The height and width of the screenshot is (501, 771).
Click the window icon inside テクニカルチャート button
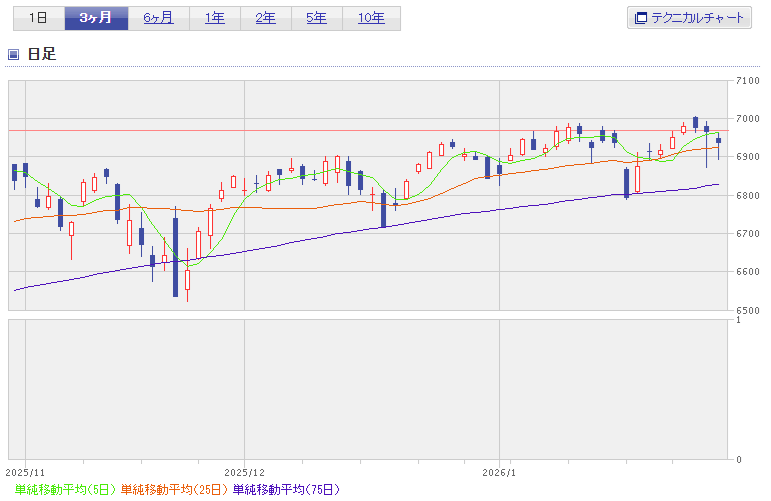click(640, 18)
